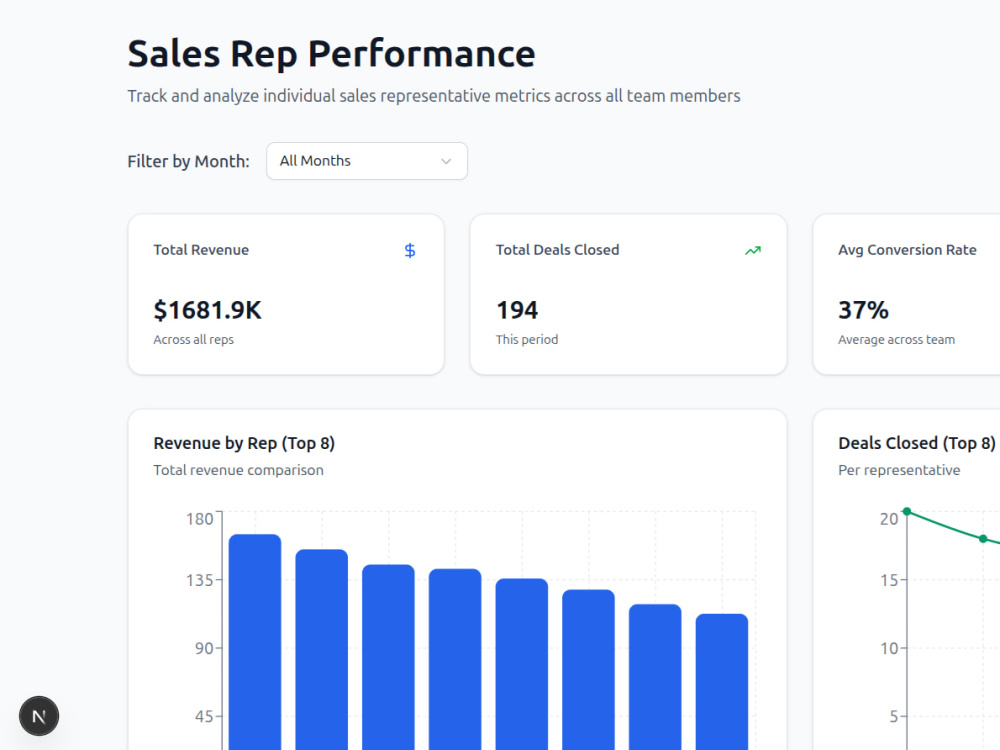1000x750 pixels.
Task: Click the 37% conversion rate value
Action: point(863,310)
